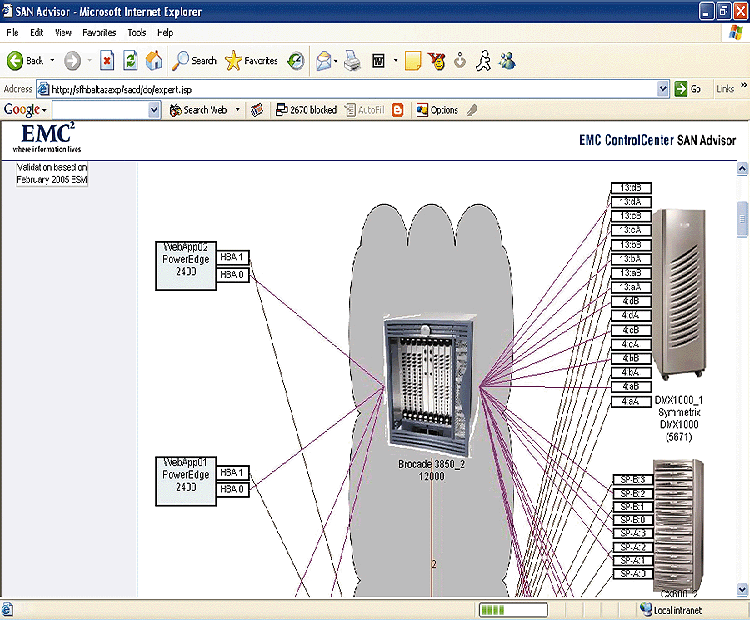The width and height of the screenshot is (750, 620).
Task: Open the Tools menu
Action: [137, 33]
